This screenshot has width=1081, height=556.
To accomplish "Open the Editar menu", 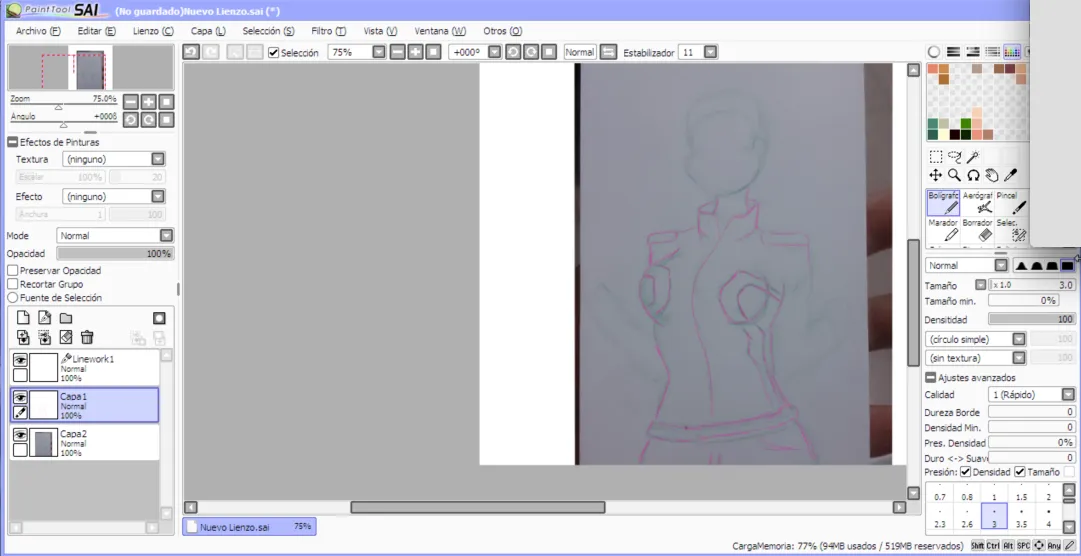I will click(x=97, y=31).
